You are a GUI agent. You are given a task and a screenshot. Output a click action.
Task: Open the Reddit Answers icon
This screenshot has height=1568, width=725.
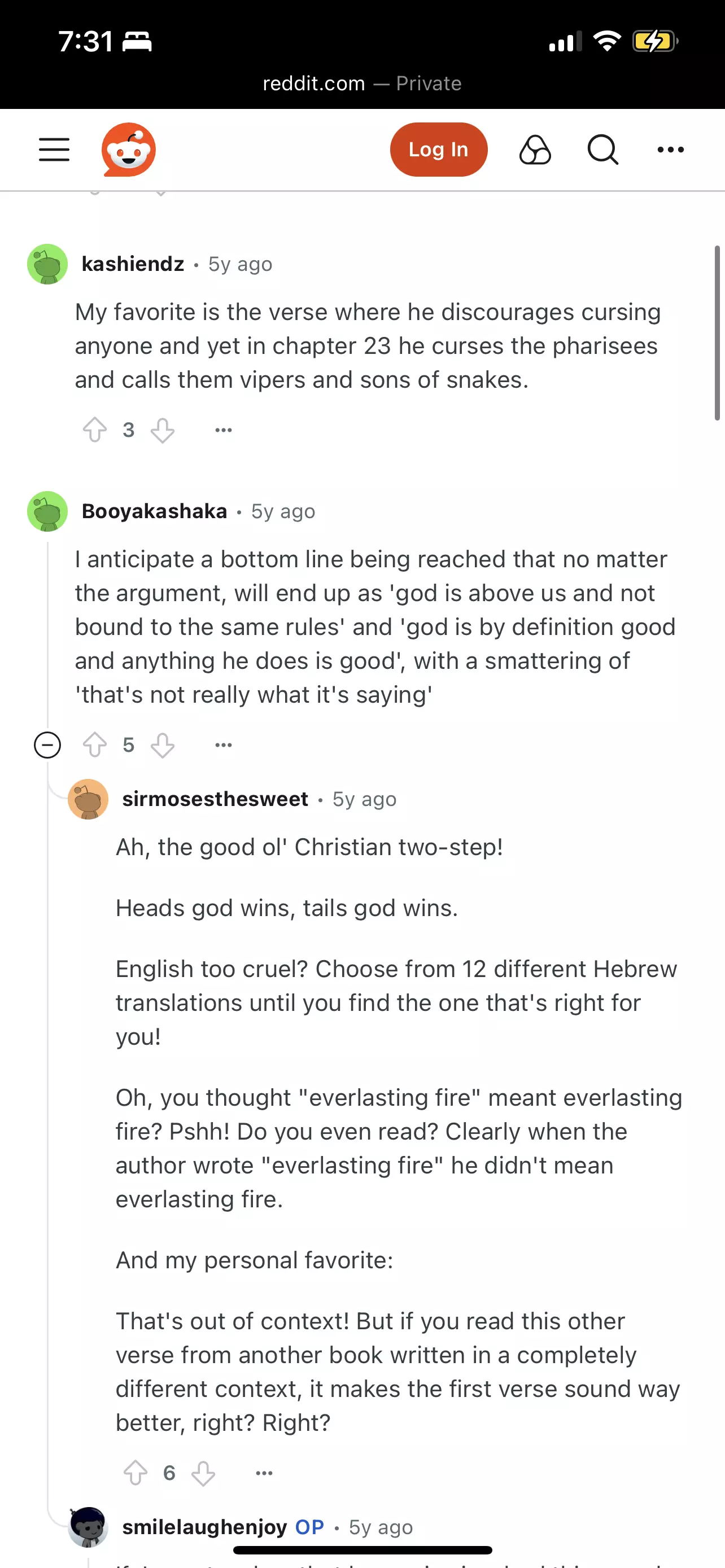(535, 150)
